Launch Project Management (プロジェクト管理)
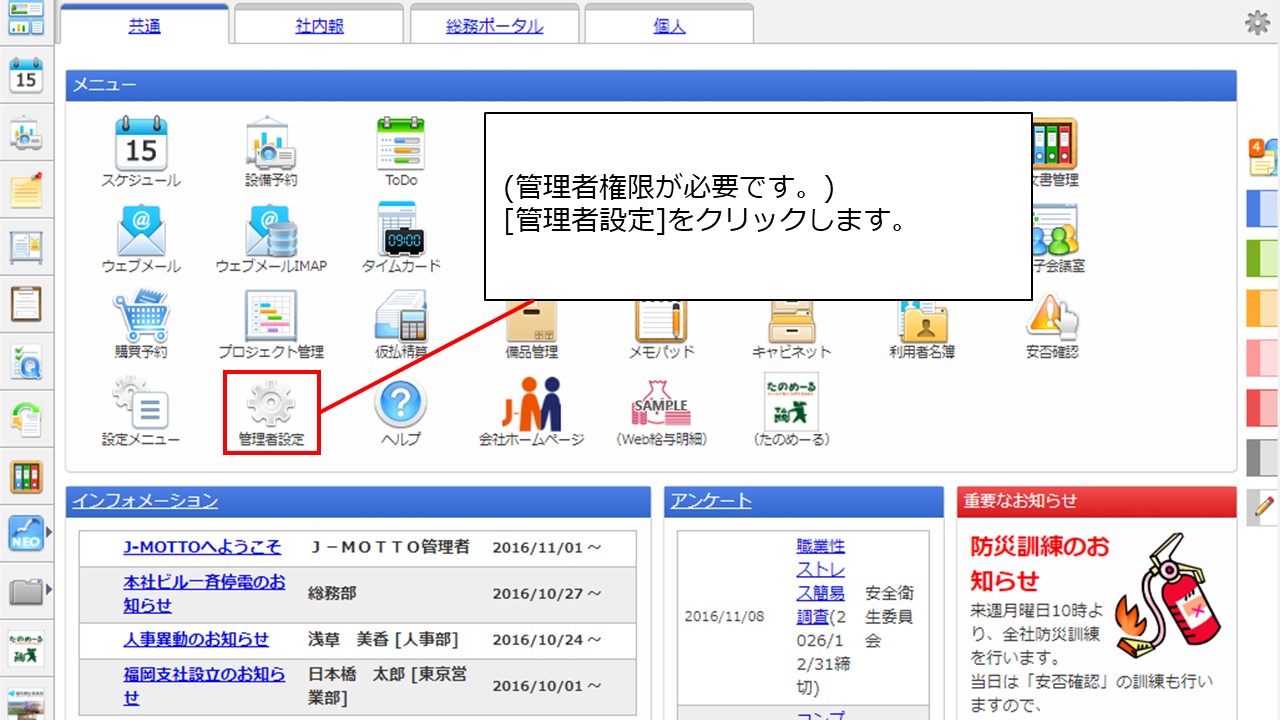The height and width of the screenshot is (720, 1280). 270,316
